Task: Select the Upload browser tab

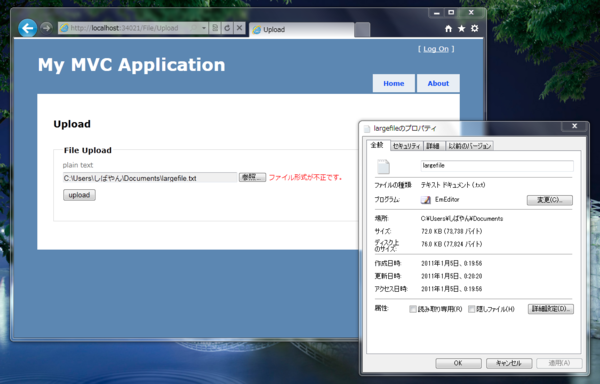Action: pyautogui.click(x=302, y=29)
